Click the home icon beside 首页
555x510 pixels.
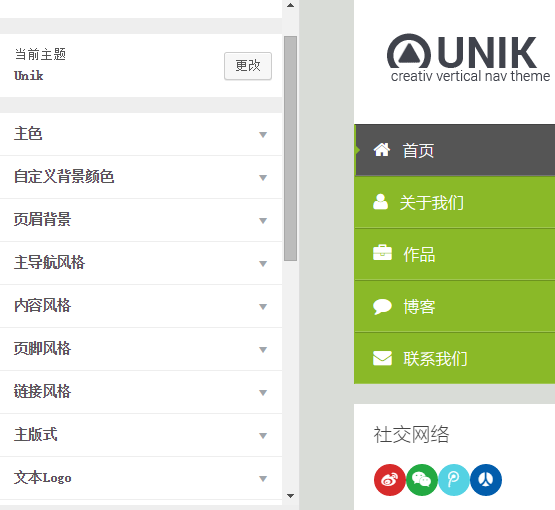(x=382, y=150)
